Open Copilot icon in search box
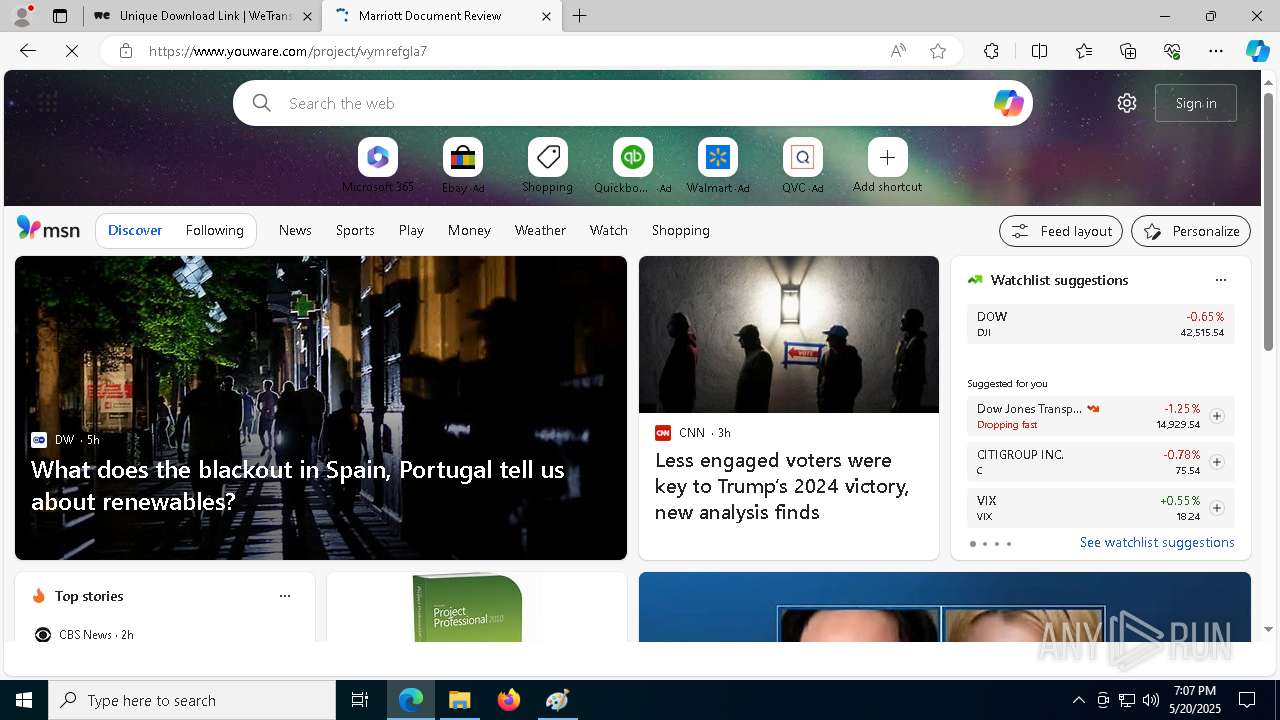1280x720 pixels. 1008,103
